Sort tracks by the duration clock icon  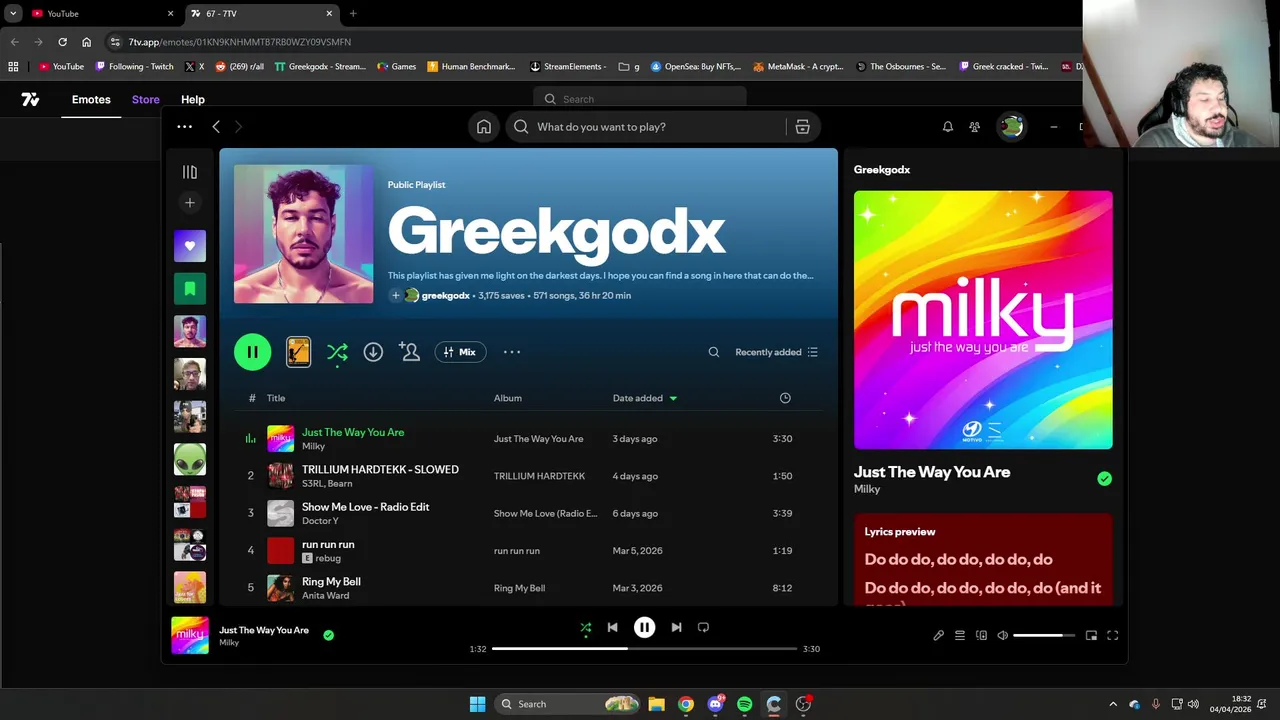pos(785,398)
